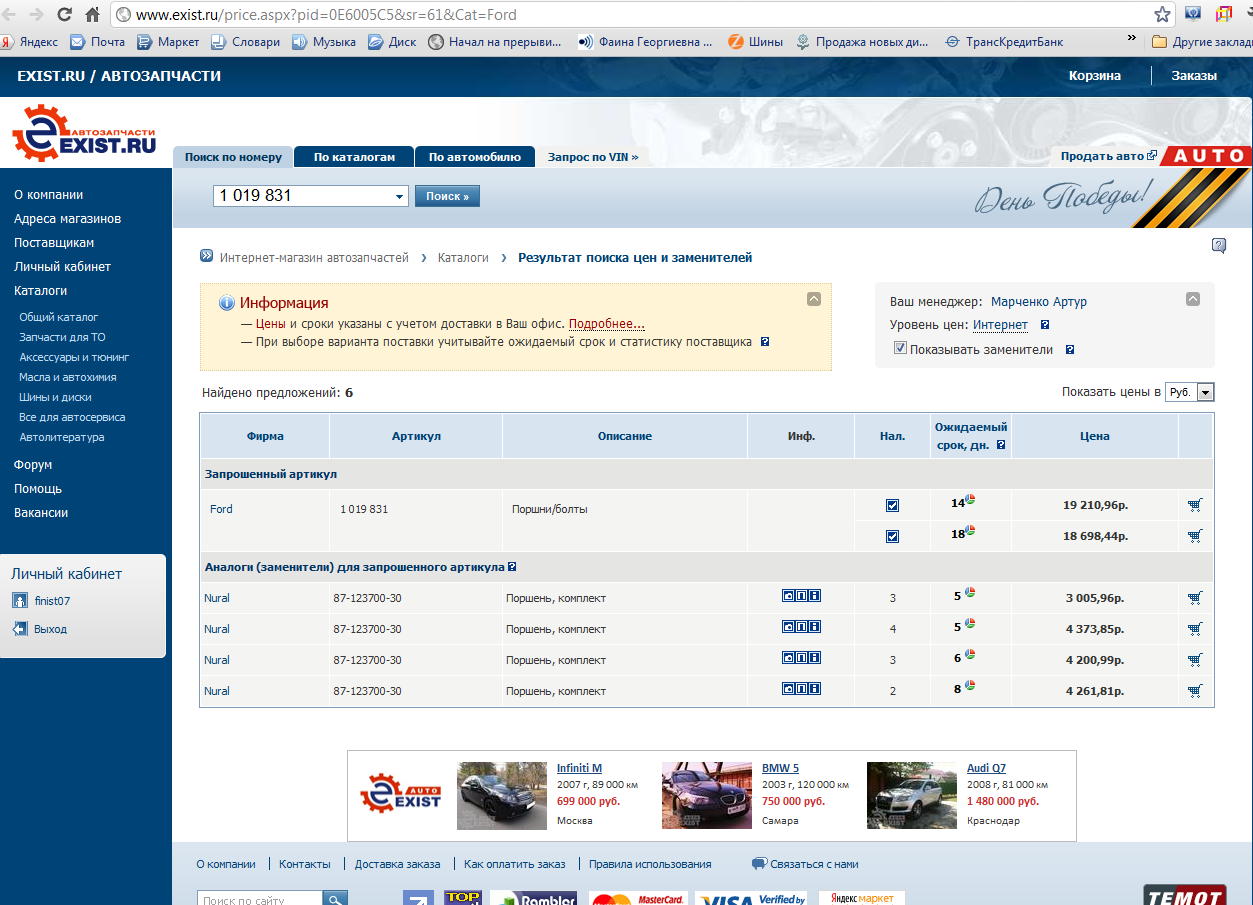Add Nural 4 261,81р. offer to cart
The height and width of the screenshot is (905, 1253).
click(x=1195, y=691)
